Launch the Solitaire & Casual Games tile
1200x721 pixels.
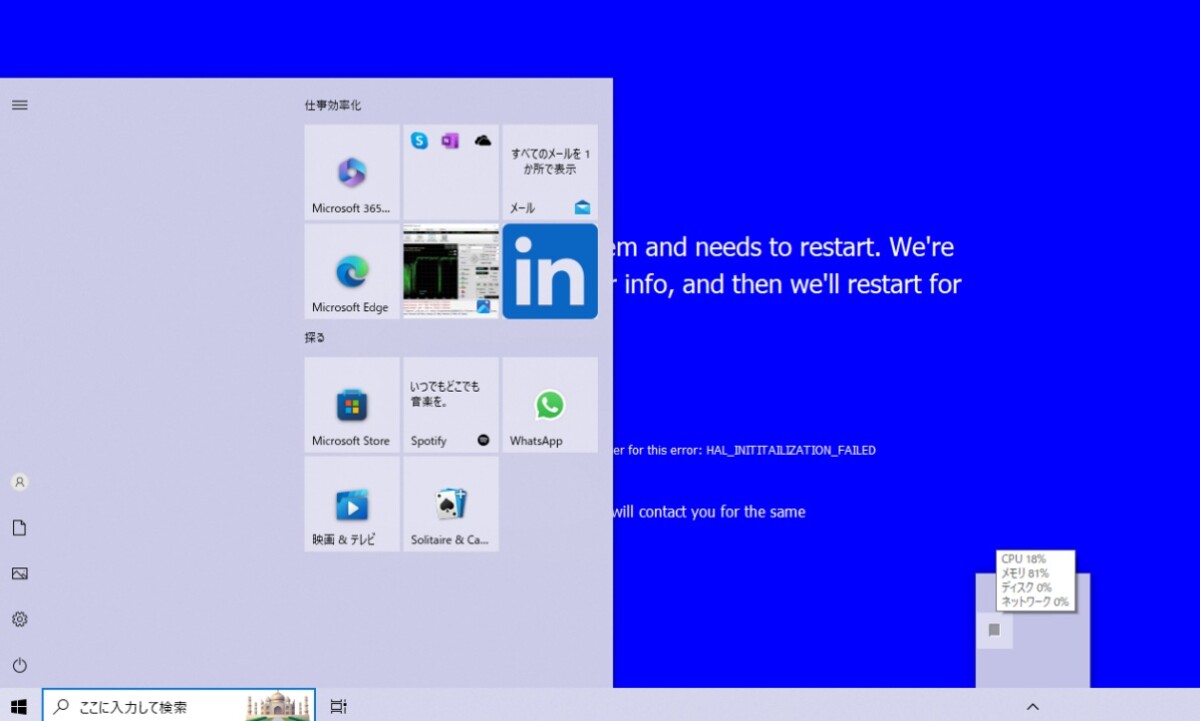451,504
